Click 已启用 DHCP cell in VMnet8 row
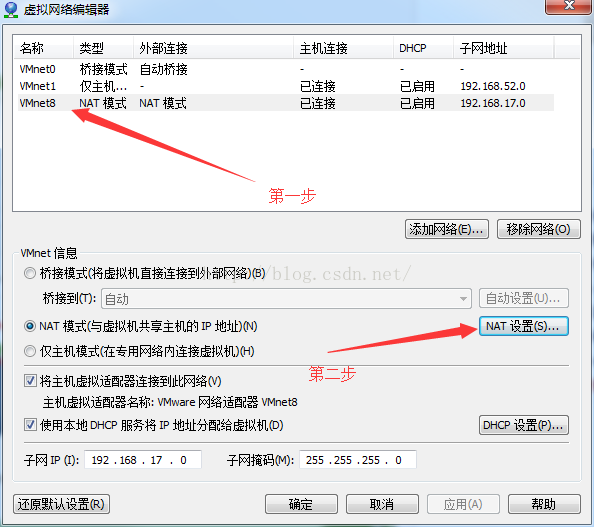The image size is (594, 527). pos(417,103)
